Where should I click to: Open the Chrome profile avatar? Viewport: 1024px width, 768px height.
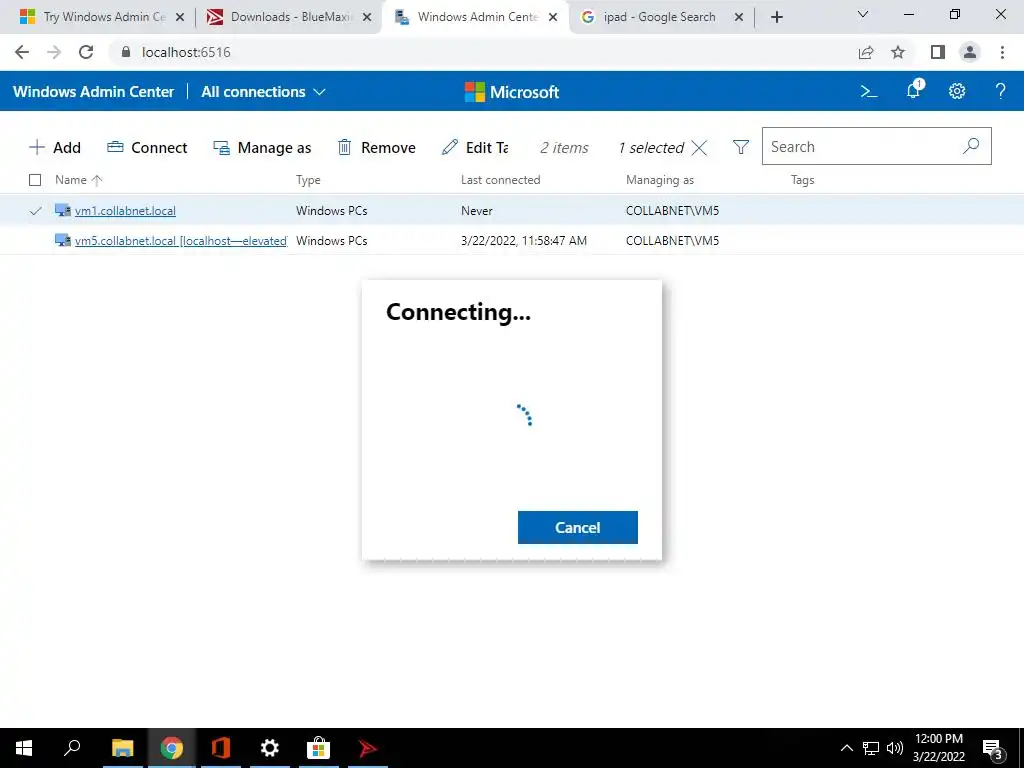[970, 52]
